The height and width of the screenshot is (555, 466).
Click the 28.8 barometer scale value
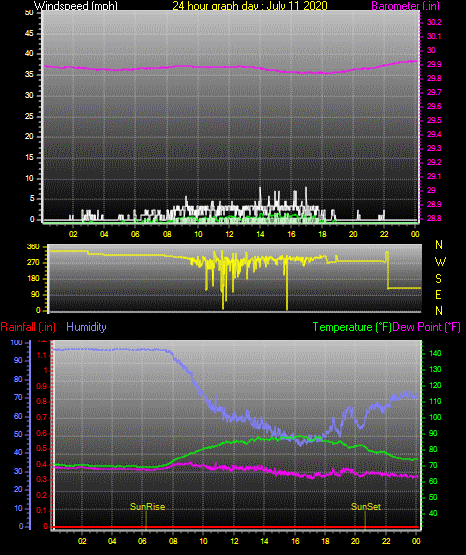pyautogui.click(x=434, y=218)
